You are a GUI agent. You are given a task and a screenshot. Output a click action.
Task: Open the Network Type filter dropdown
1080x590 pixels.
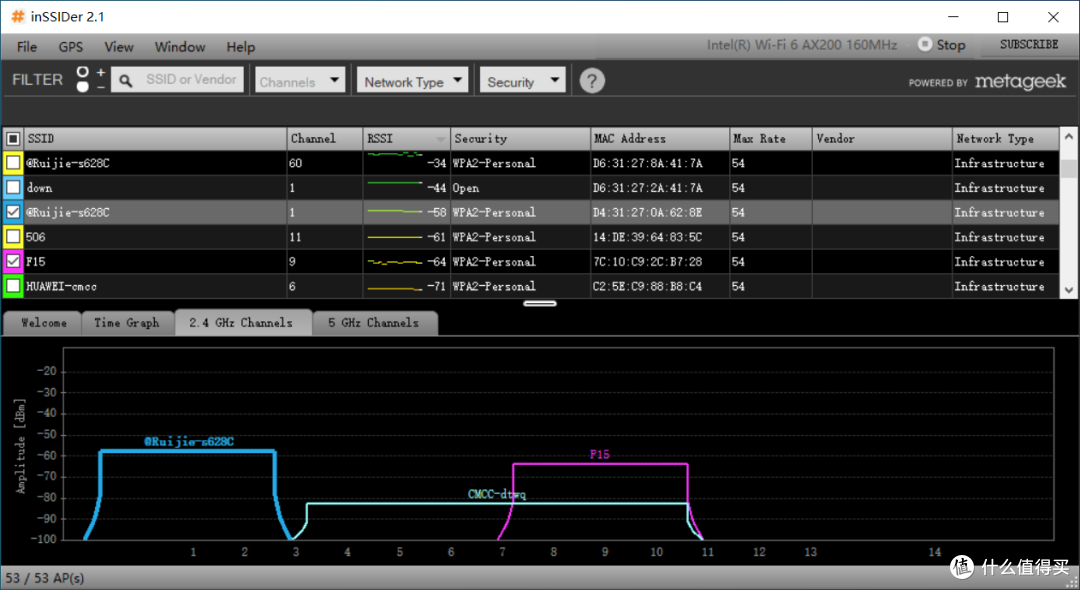click(x=412, y=81)
